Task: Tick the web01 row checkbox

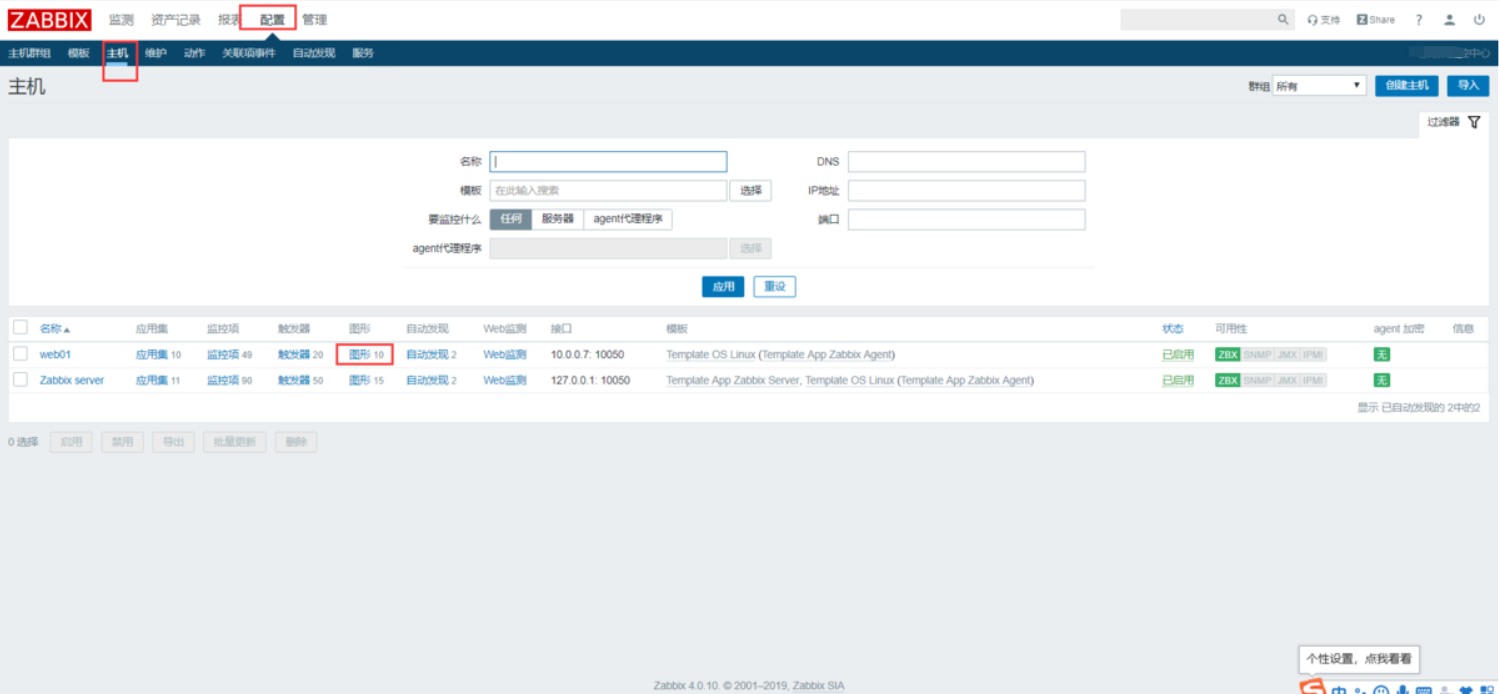Action: (x=20, y=353)
